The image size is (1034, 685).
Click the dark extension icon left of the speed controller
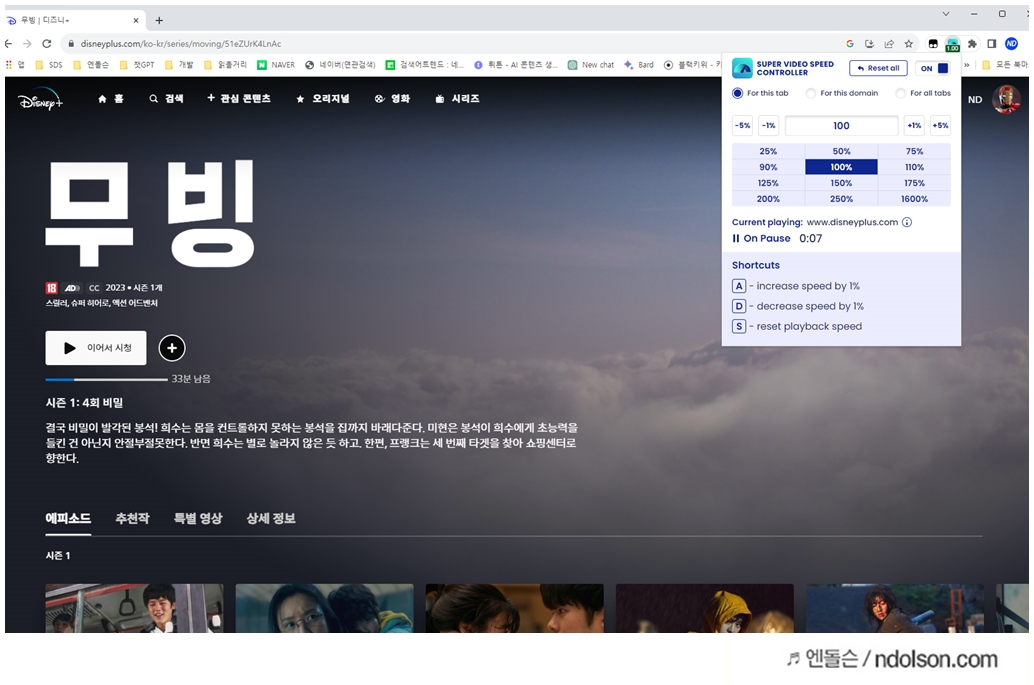tap(933, 44)
